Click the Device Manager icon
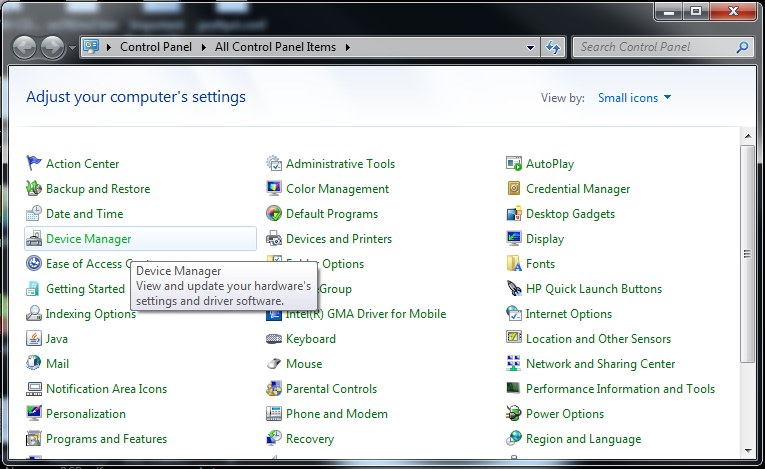 [34, 238]
